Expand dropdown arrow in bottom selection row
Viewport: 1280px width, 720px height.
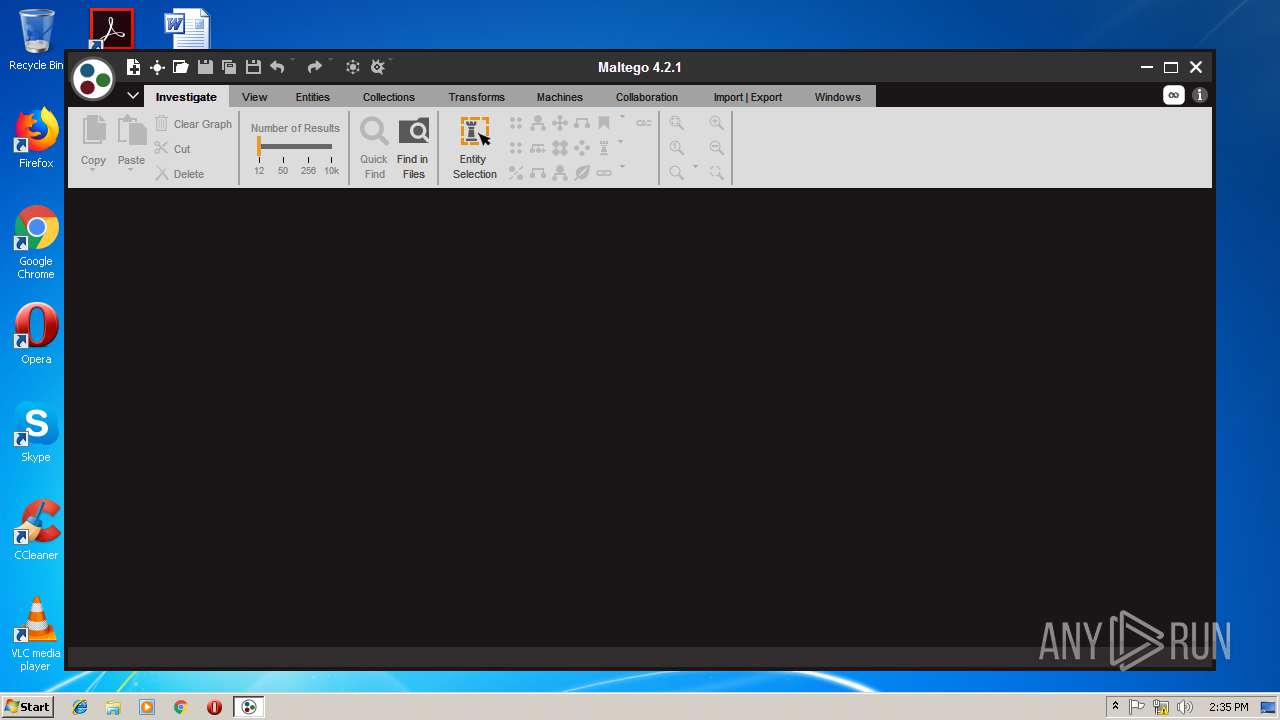coord(622,167)
